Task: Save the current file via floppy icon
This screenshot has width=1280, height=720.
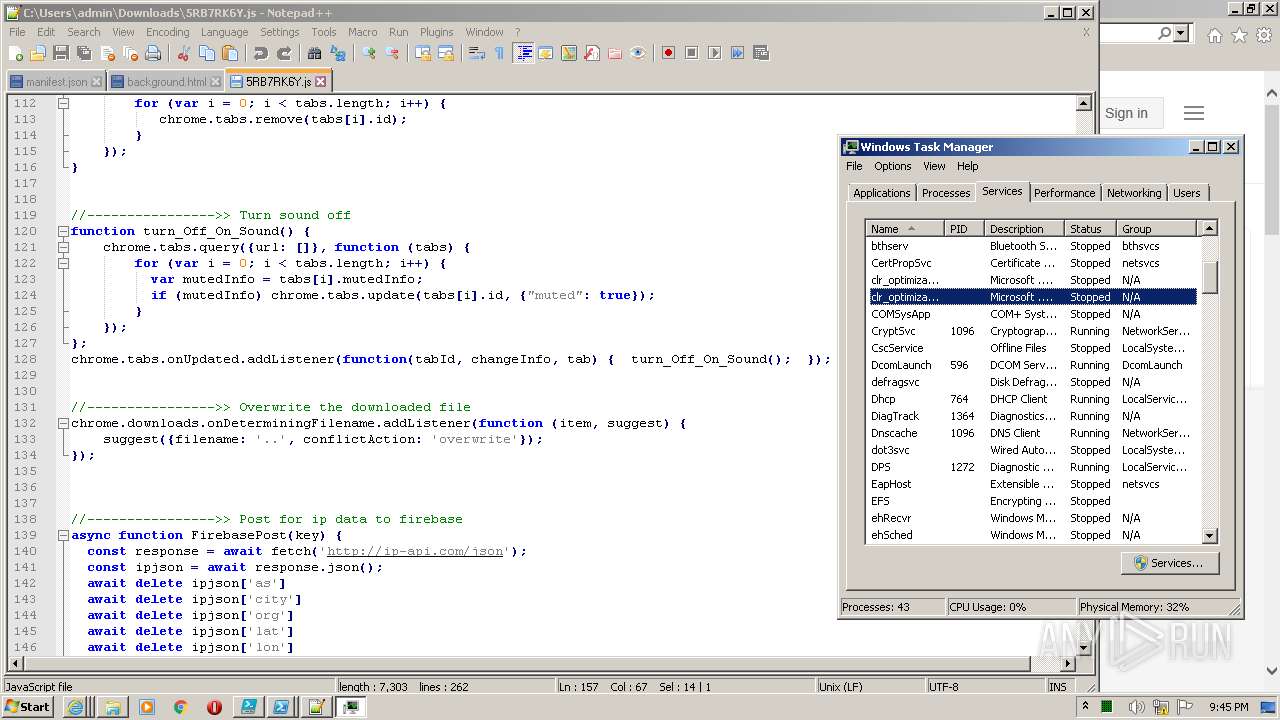Action: (60, 53)
